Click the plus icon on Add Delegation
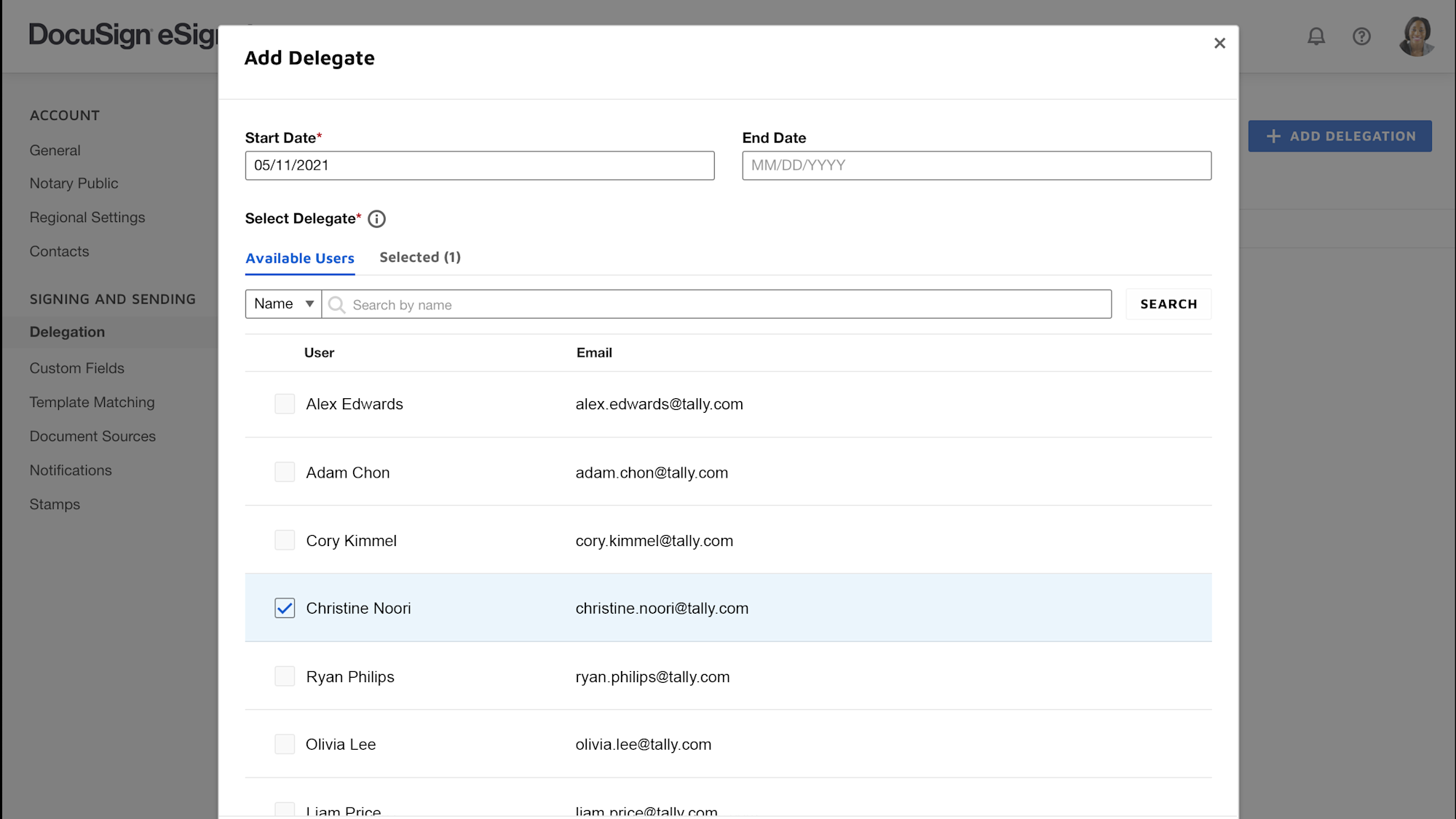 (1273, 136)
